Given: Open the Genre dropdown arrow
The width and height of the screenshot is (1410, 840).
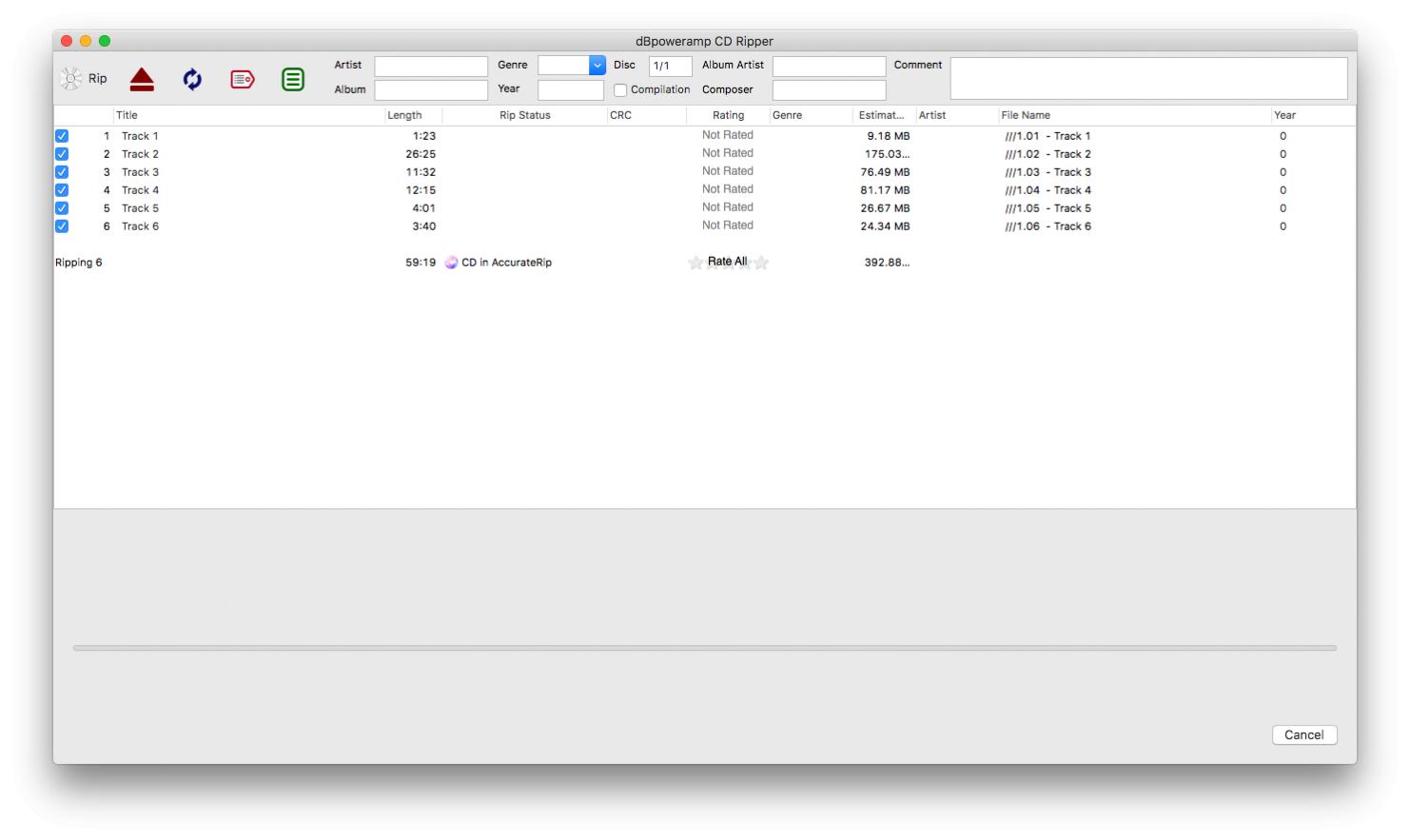Looking at the screenshot, I should [x=597, y=66].
